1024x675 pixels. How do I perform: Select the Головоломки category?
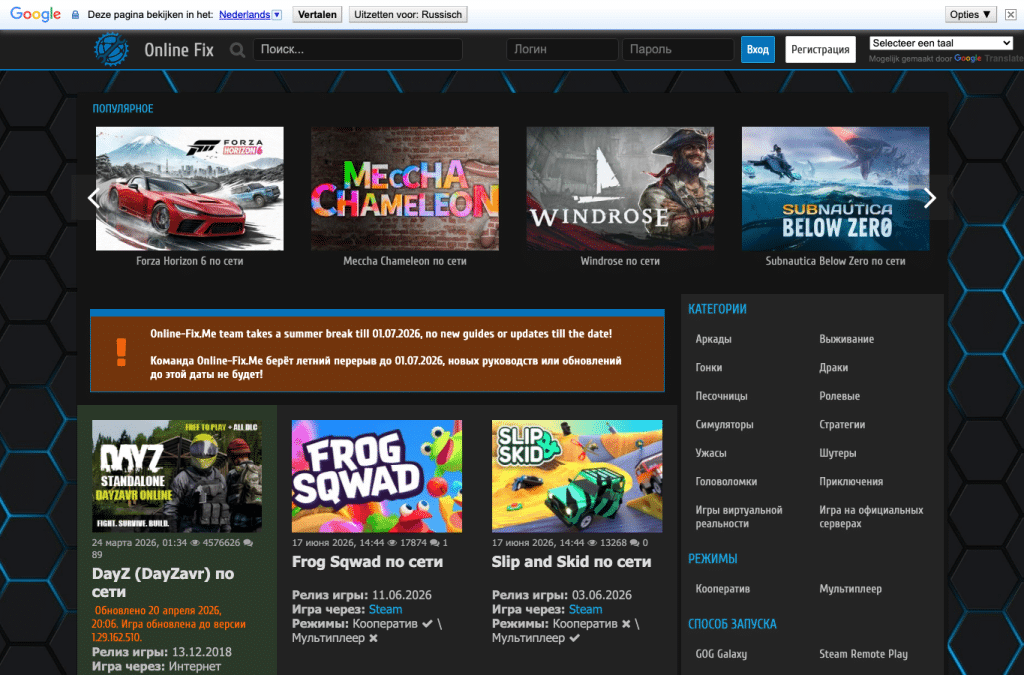[x=726, y=482]
